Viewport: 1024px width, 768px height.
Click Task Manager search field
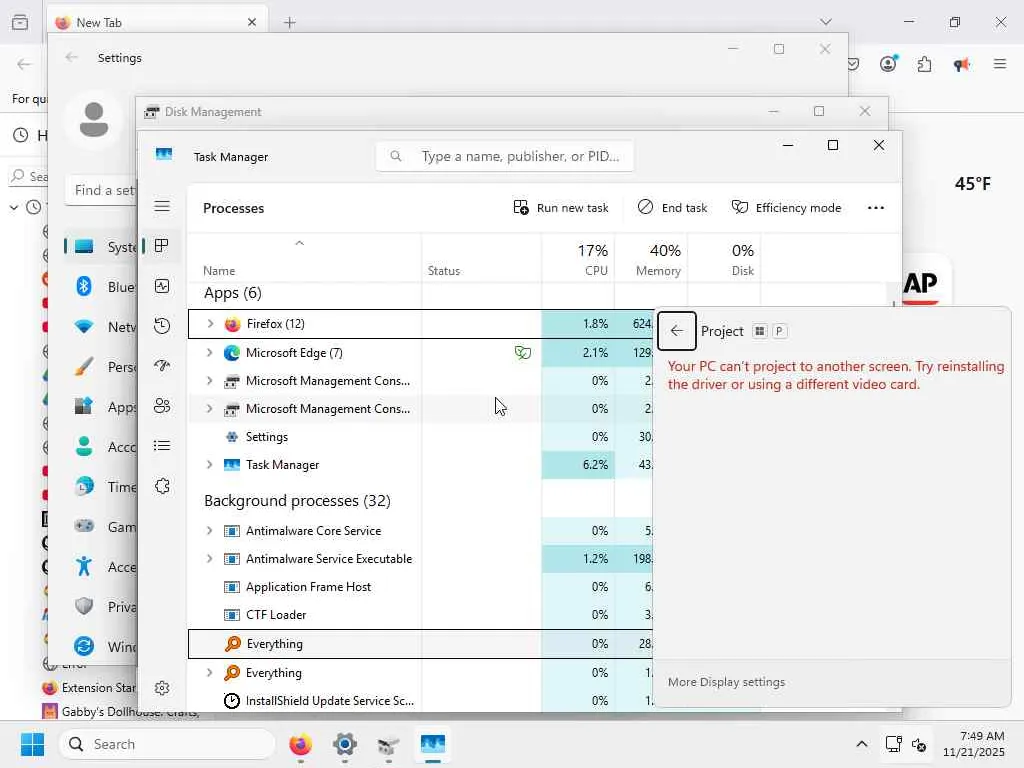click(x=504, y=156)
